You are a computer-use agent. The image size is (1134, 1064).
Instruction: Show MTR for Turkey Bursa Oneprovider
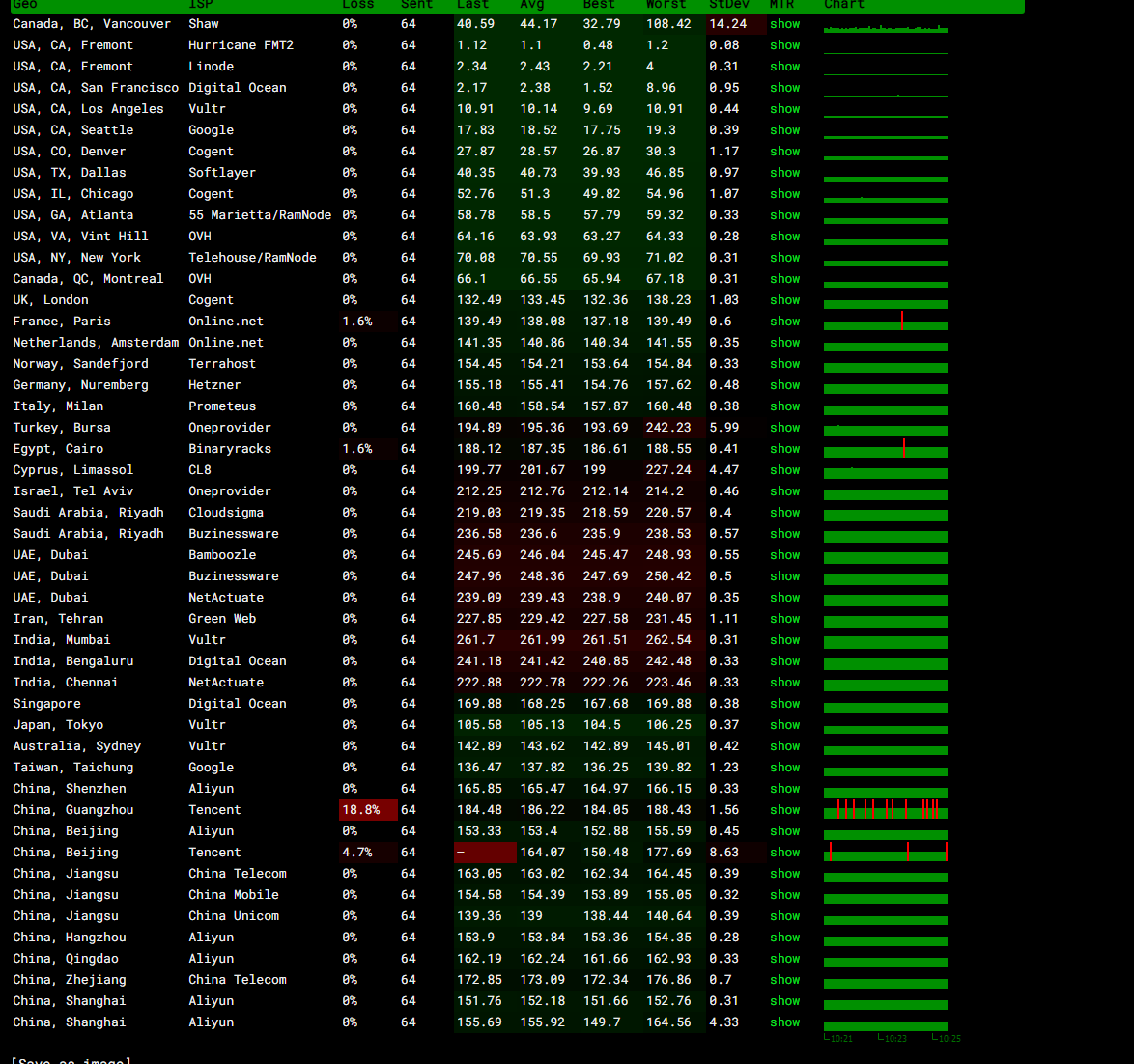click(784, 428)
